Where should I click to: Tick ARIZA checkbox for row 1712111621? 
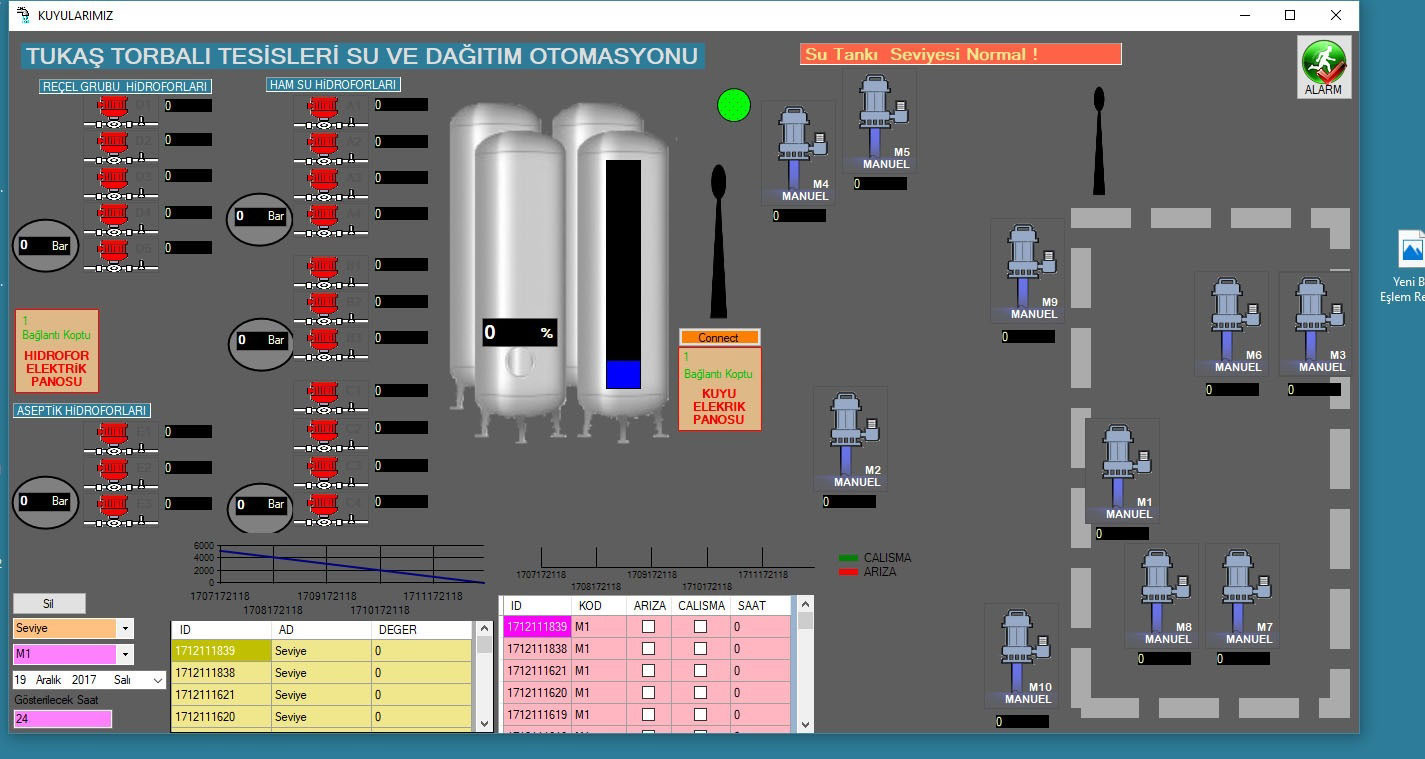[648, 671]
